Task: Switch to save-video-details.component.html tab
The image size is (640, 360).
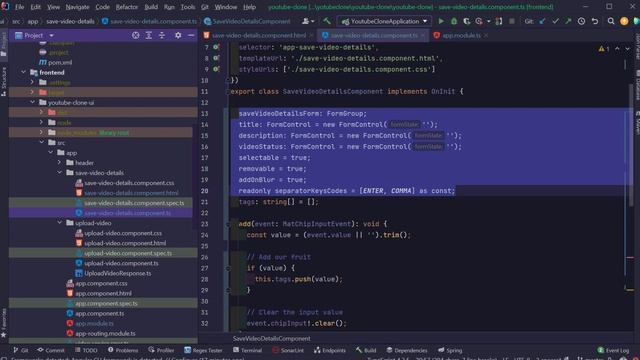Action: 258,36
